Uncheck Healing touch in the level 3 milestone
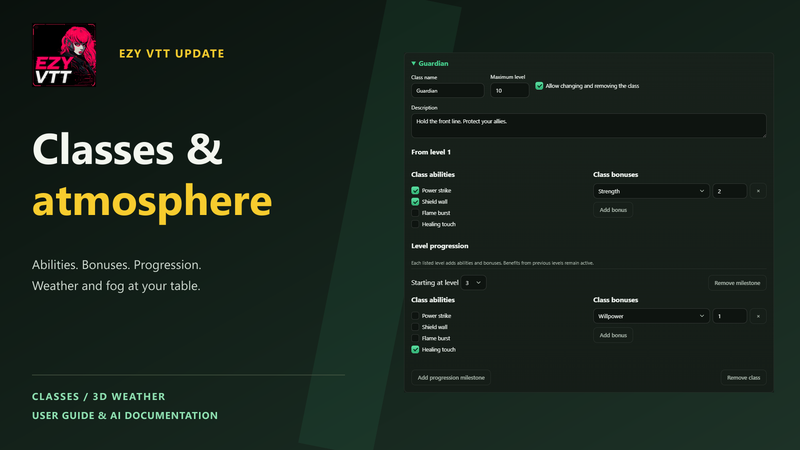This screenshot has width=800, height=450. click(x=415, y=349)
